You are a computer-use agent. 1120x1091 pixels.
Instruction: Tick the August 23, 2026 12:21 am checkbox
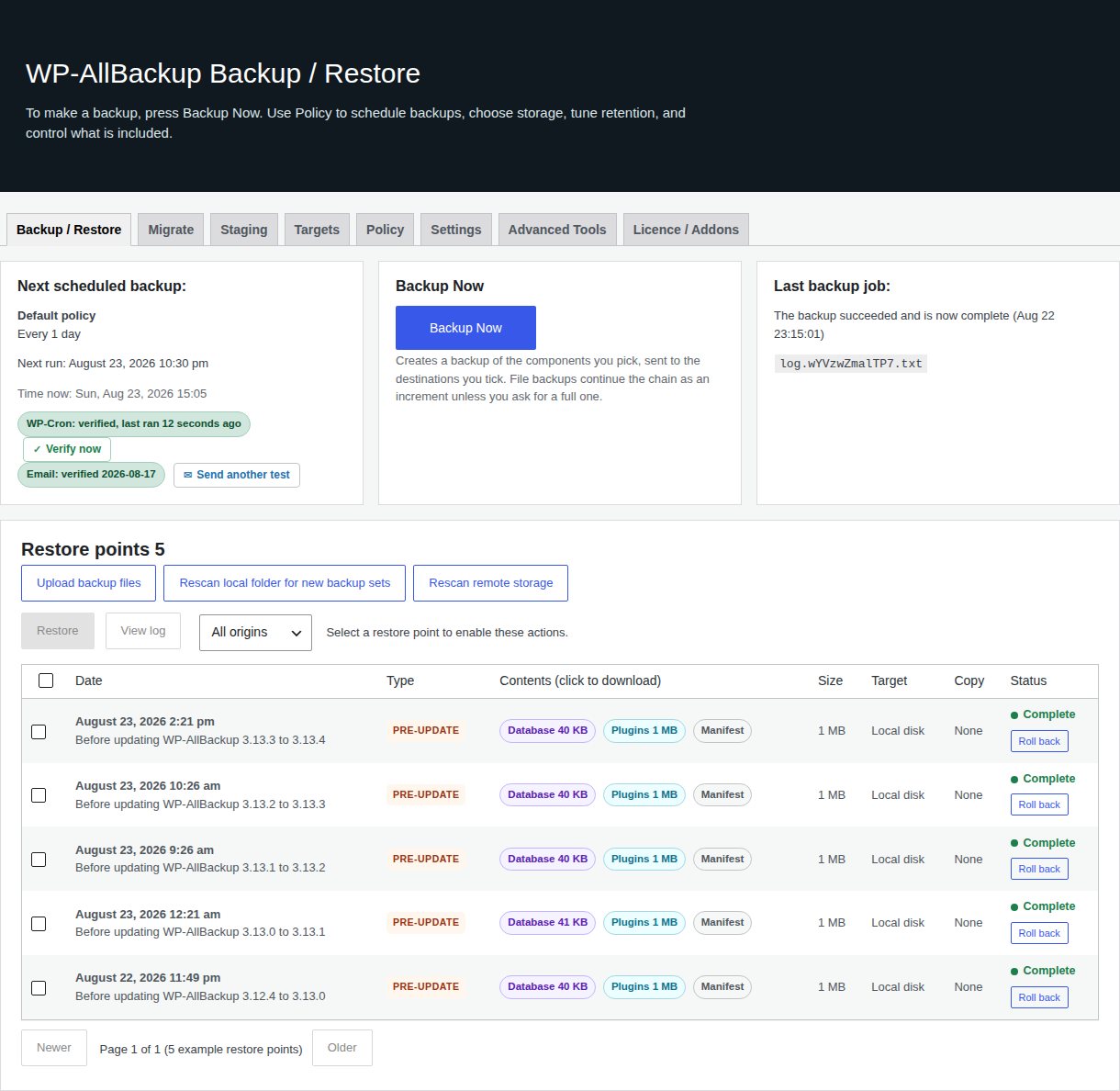[x=39, y=924]
